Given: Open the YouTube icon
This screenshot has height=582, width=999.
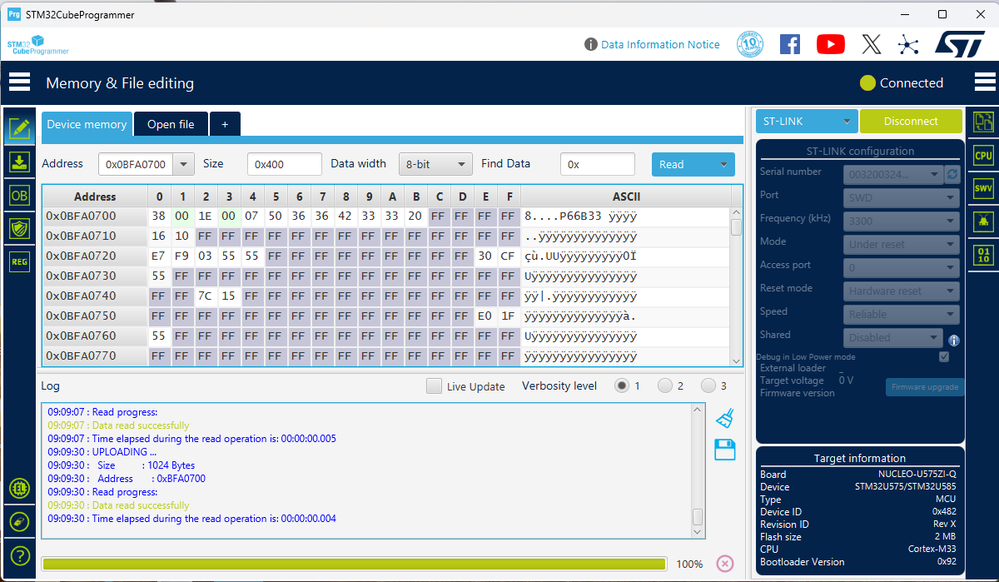Looking at the screenshot, I should click(x=831, y=44).
